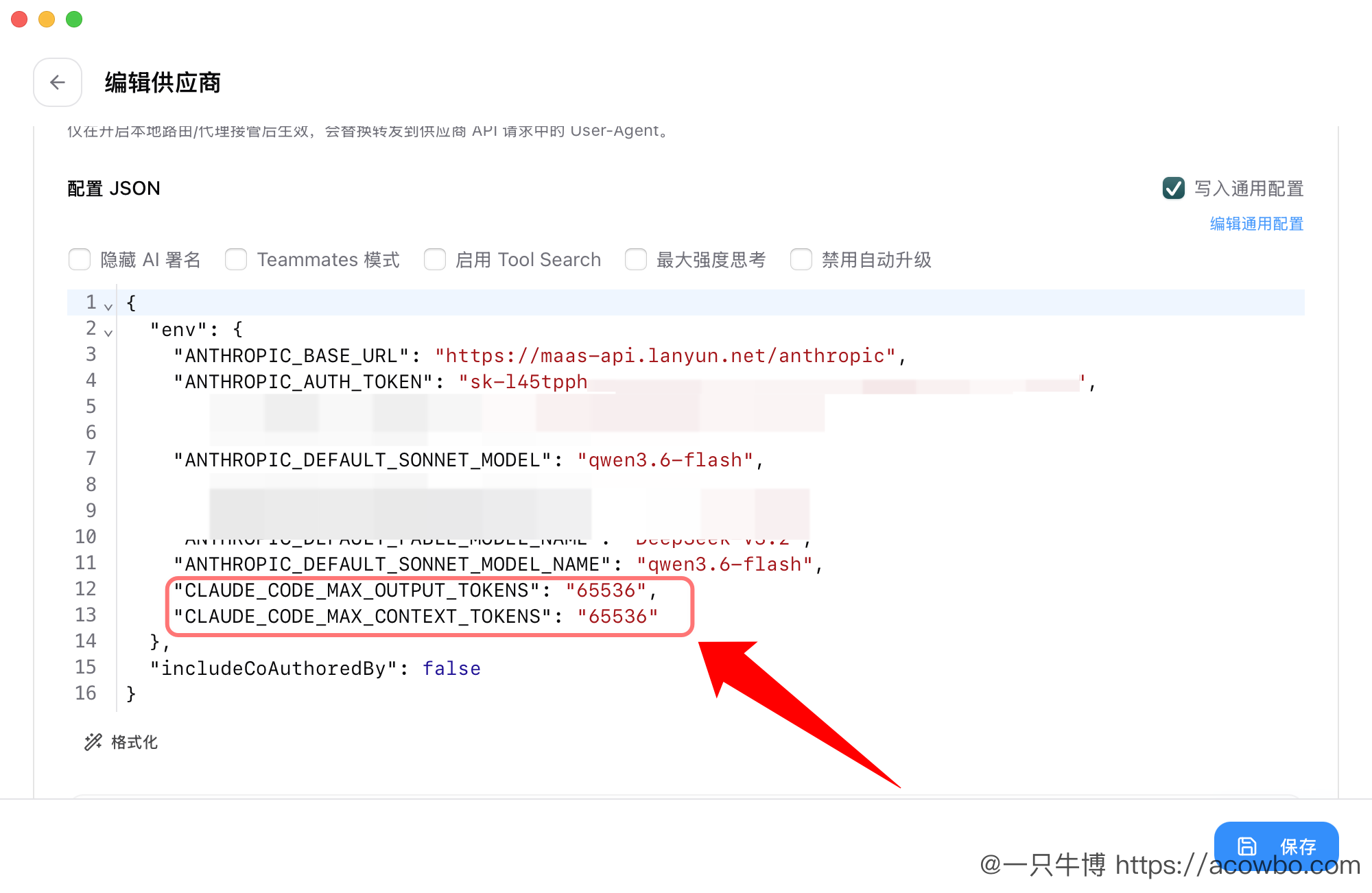Image resolution: width=1372 pixels, height=893 pixels.
Task: Click the format wand icon
Action: click(93, 742)
